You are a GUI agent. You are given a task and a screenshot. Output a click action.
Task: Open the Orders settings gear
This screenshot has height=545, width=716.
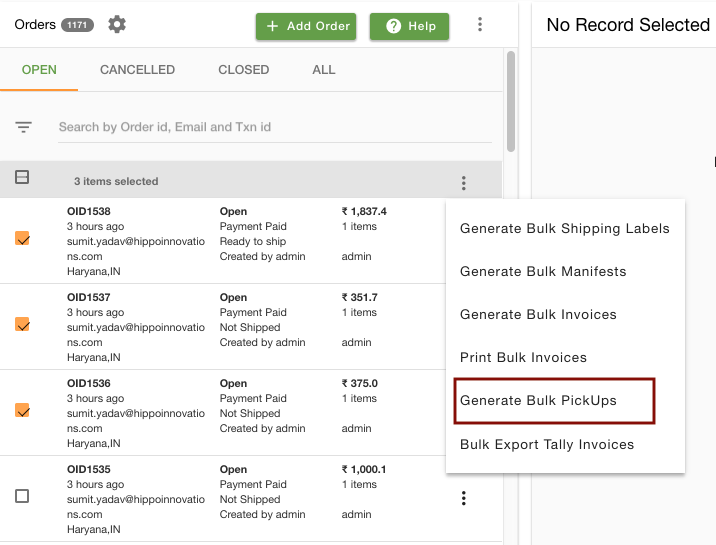click(x=117, y=24)
